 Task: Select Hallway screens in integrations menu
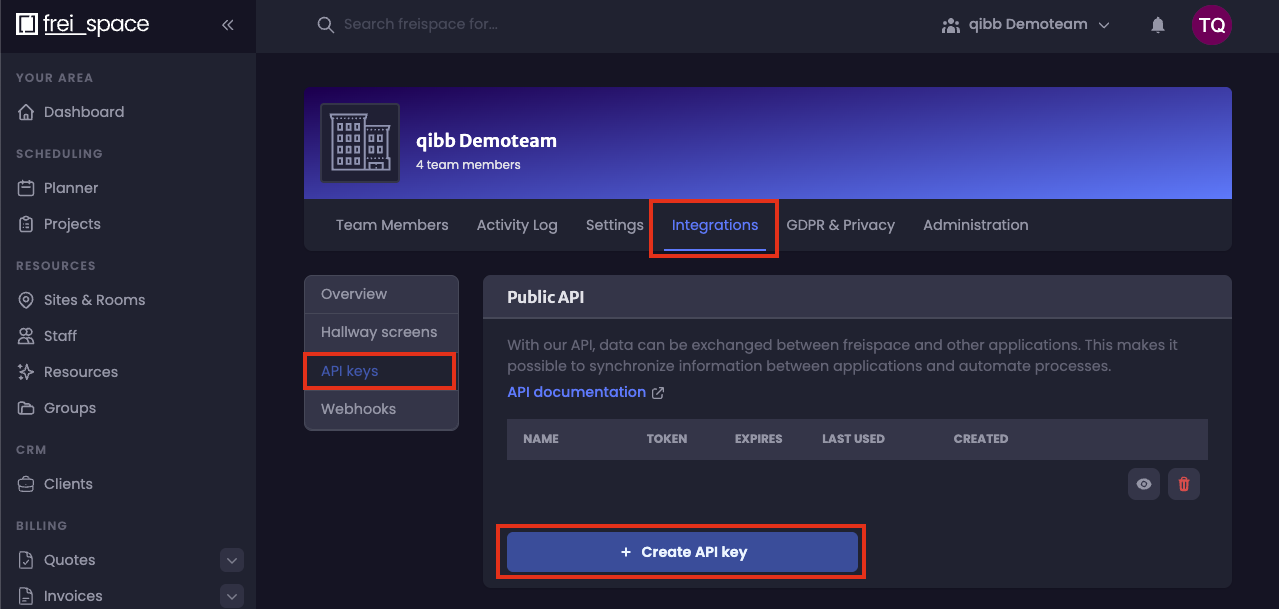tap(379, 332)
